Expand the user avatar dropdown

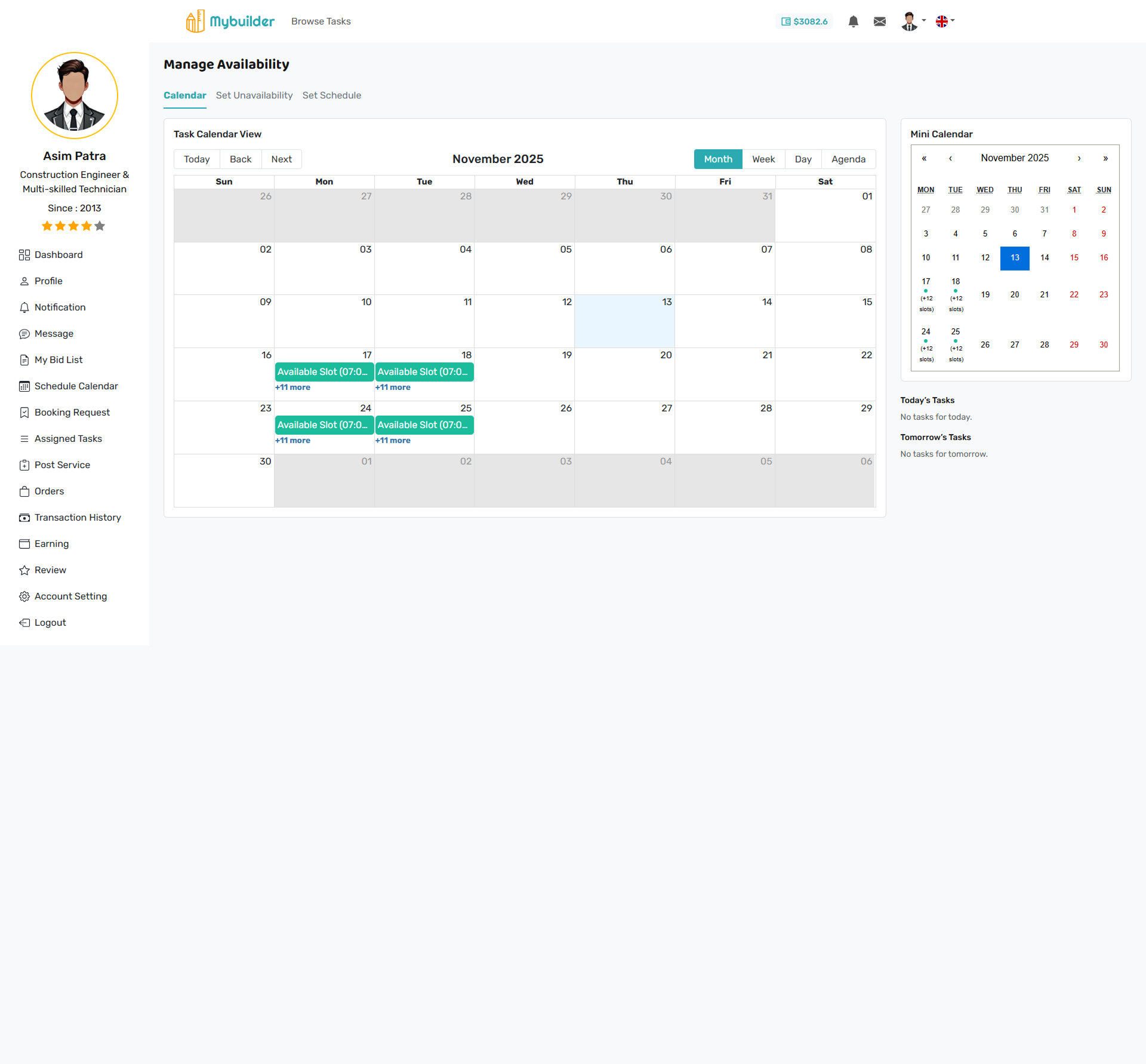tap(913, 21)
